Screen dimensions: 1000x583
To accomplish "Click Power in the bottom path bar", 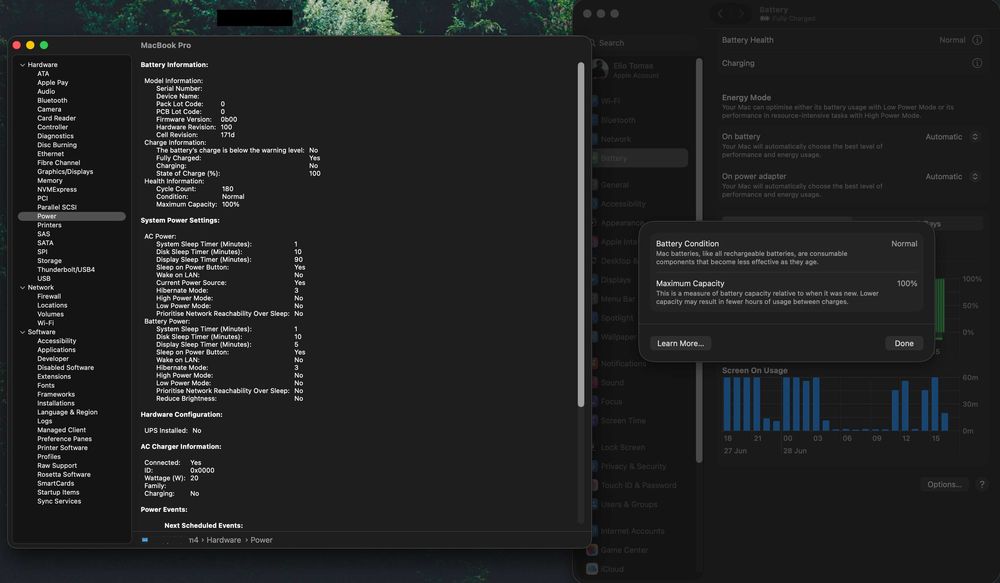I will point(261,540).
